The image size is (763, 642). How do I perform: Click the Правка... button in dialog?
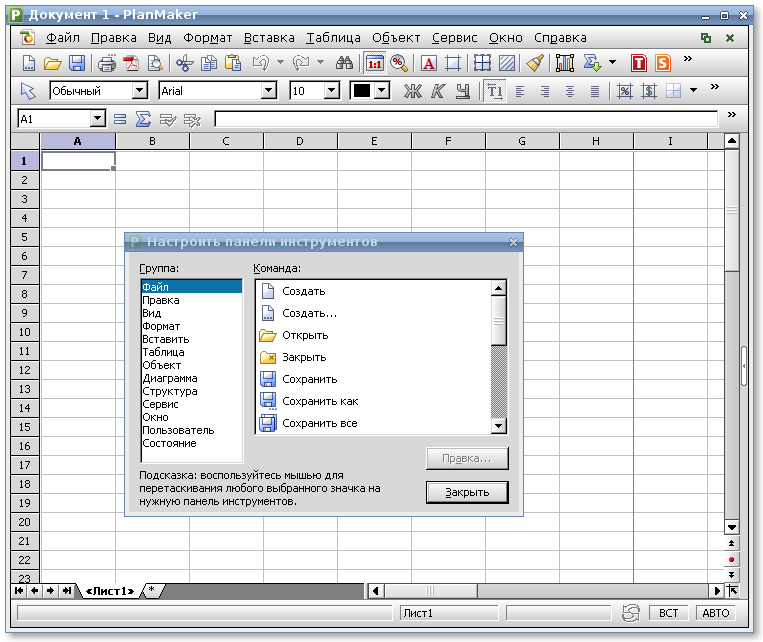pyautogui.click(x=467, y=459)
